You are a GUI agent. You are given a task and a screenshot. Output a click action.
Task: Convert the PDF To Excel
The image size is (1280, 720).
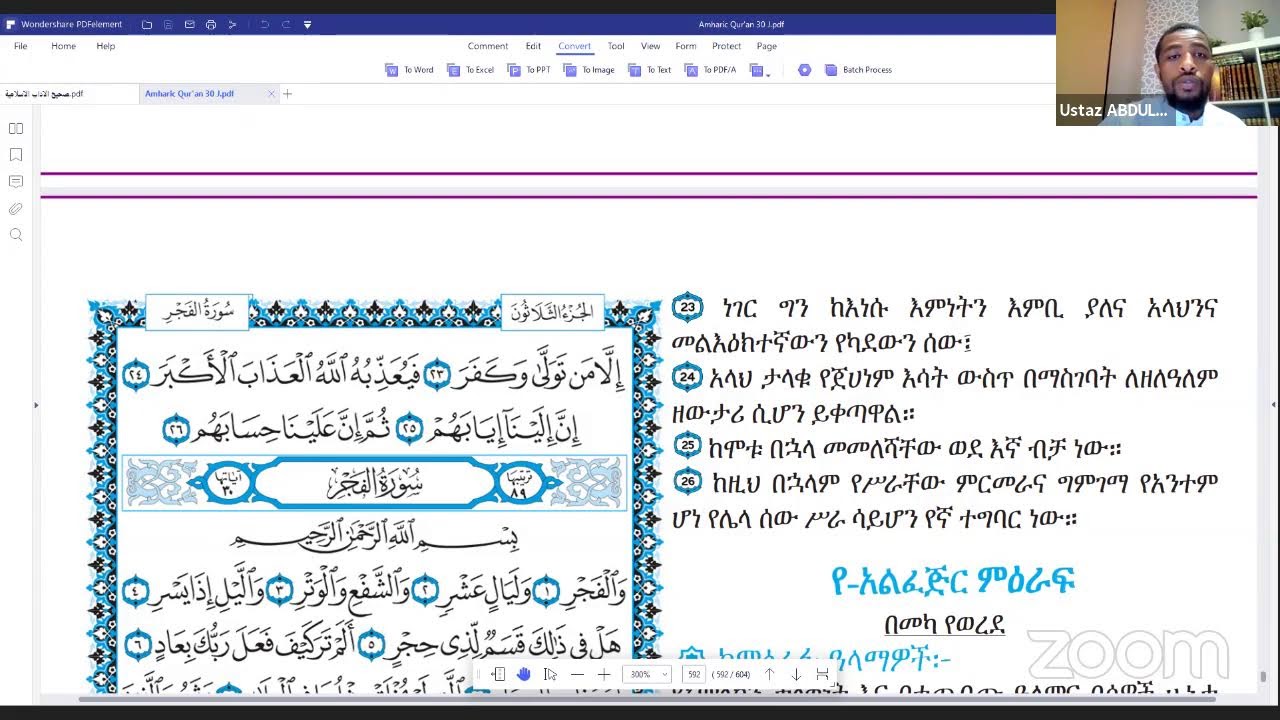pos(470,70)
